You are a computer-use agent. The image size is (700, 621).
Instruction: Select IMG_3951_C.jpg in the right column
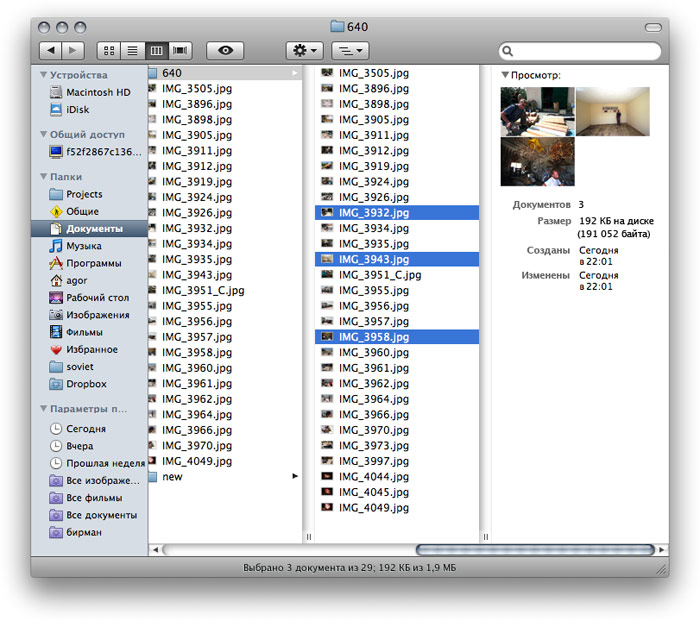tap(378, 275)
